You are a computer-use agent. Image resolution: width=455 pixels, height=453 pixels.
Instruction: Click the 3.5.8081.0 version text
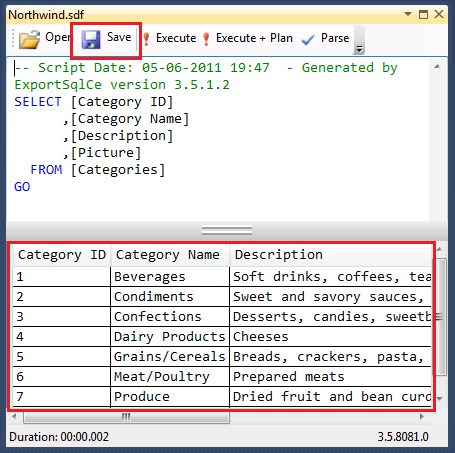(x=403, y=437)
